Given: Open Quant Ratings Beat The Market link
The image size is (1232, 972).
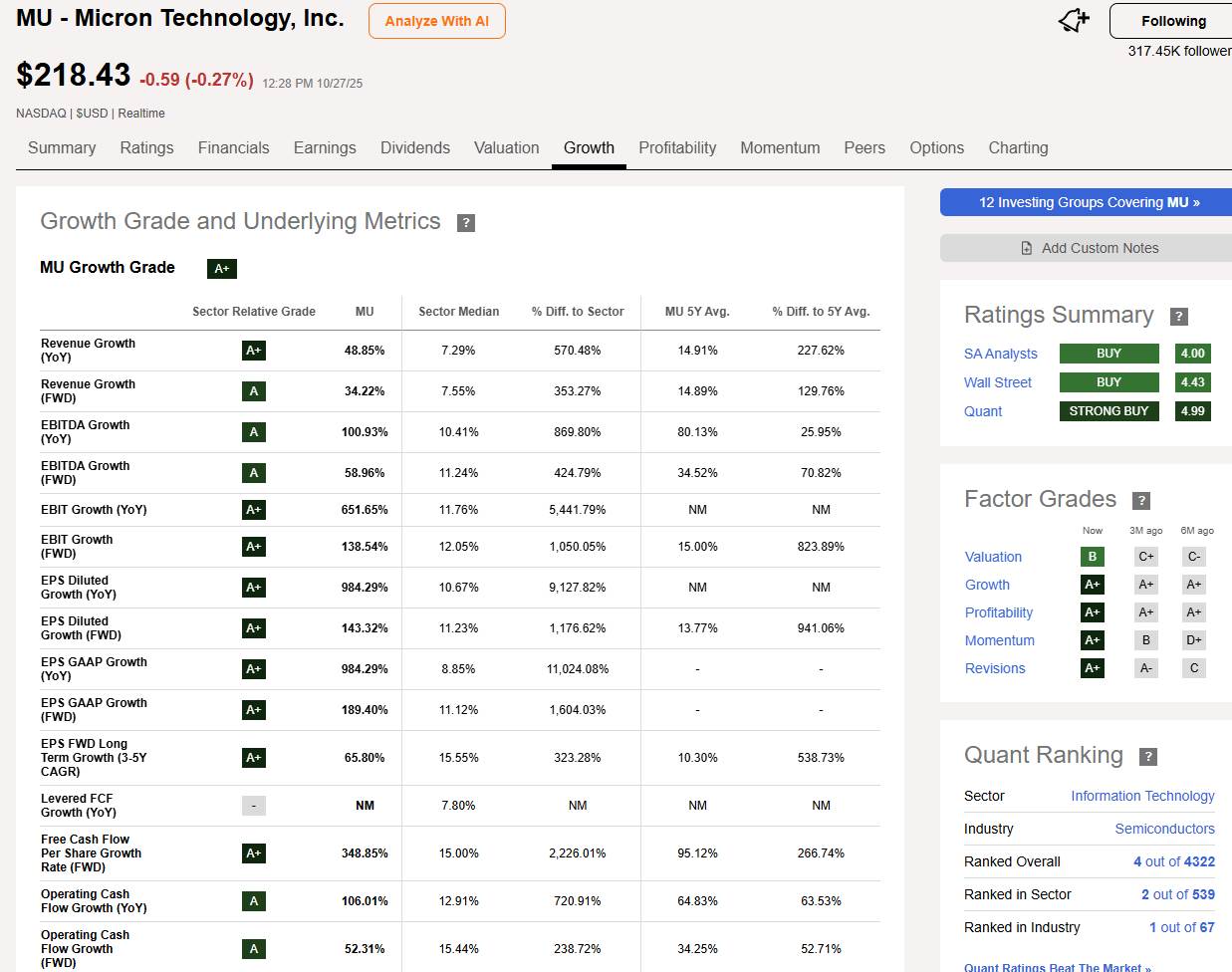Looking at the screenshot, I should pyautogui.click(x=1057, y=966).
